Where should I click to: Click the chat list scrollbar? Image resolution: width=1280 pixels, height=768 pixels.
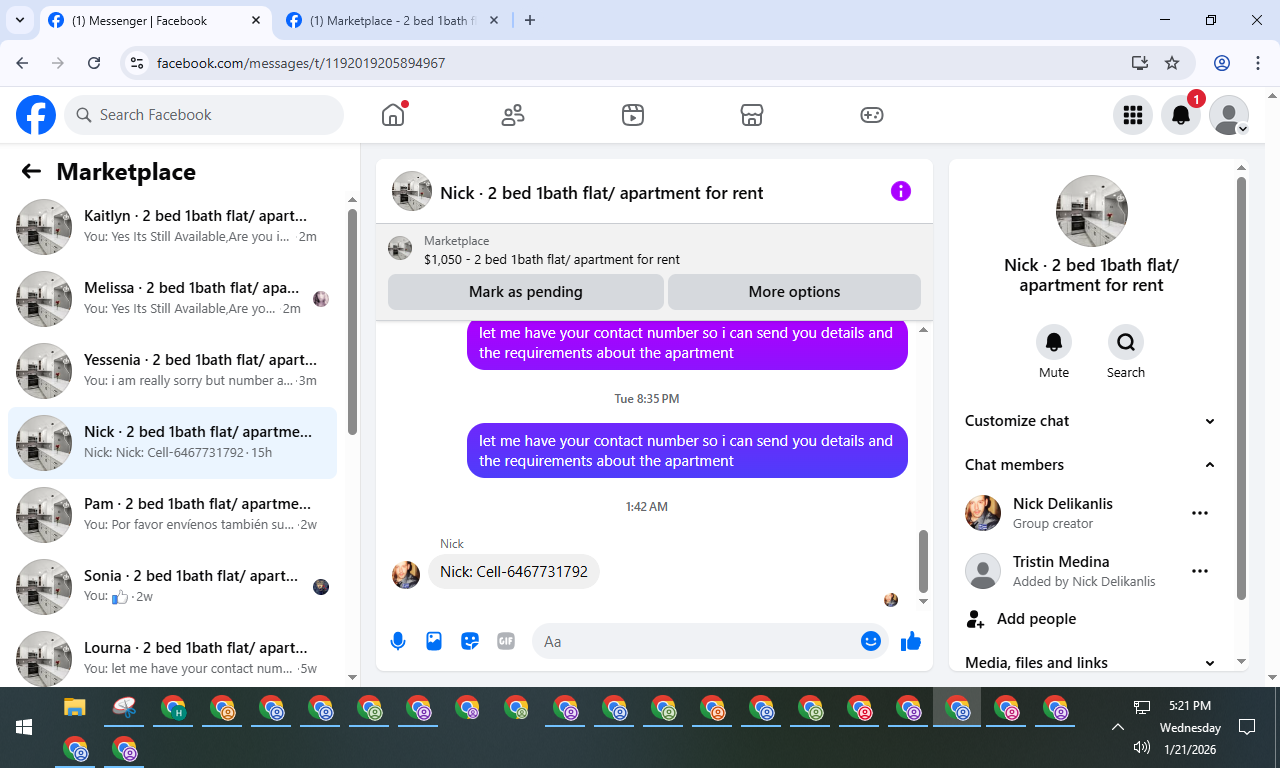pyautogui.click(x=352, y=321)
